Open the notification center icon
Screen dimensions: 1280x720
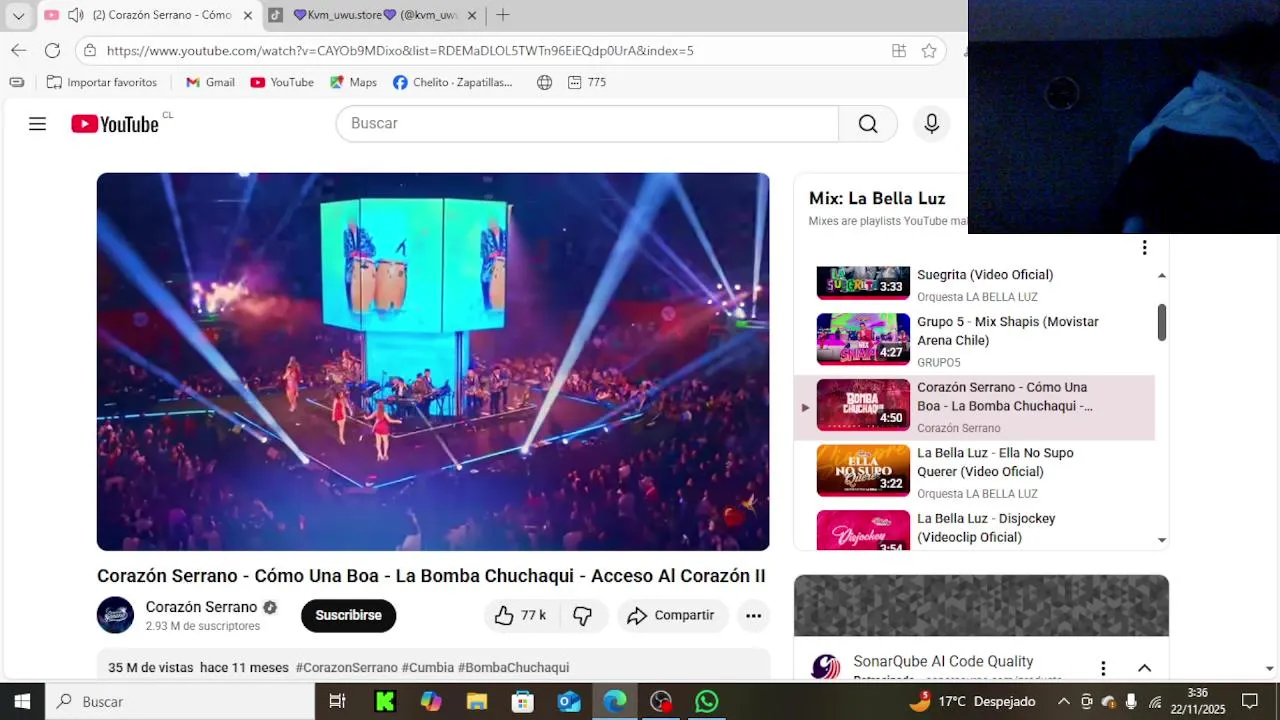(x=1250, y=702)
